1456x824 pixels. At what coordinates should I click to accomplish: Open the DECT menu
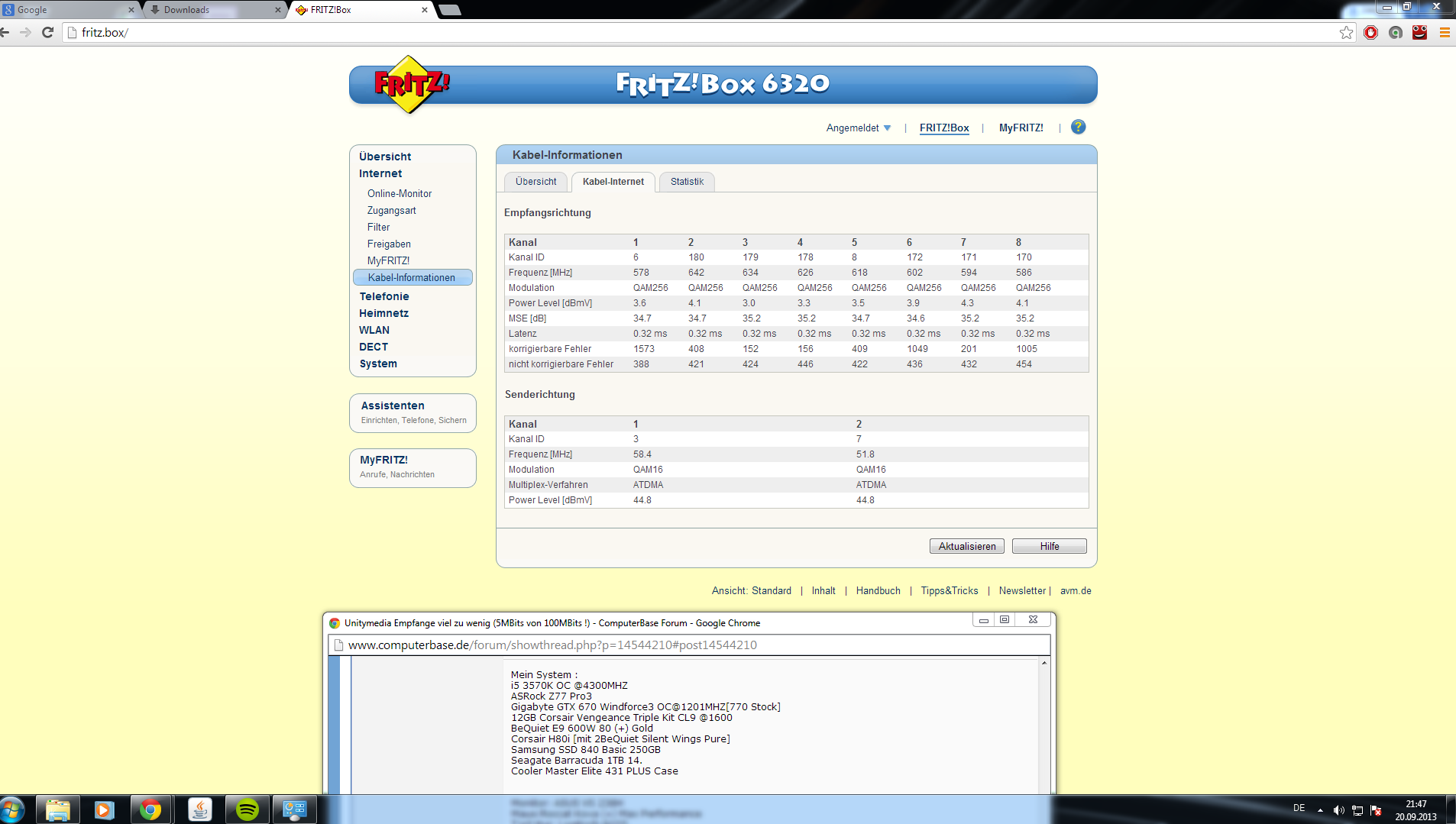point(374,347)
